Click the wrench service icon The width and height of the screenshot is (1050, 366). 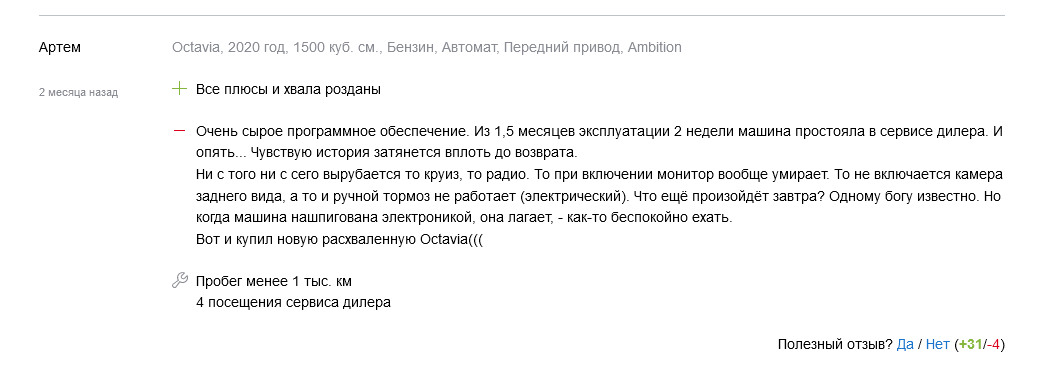(179, 280)
